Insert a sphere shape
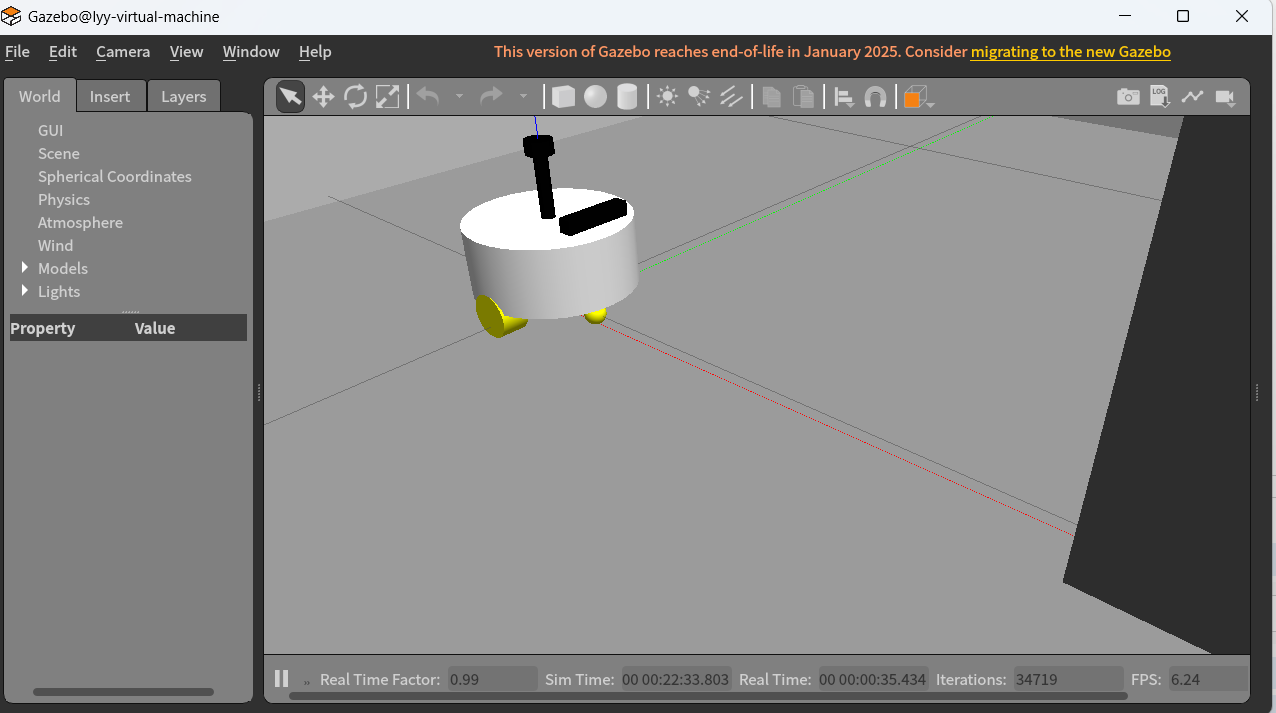 [595, 97]
